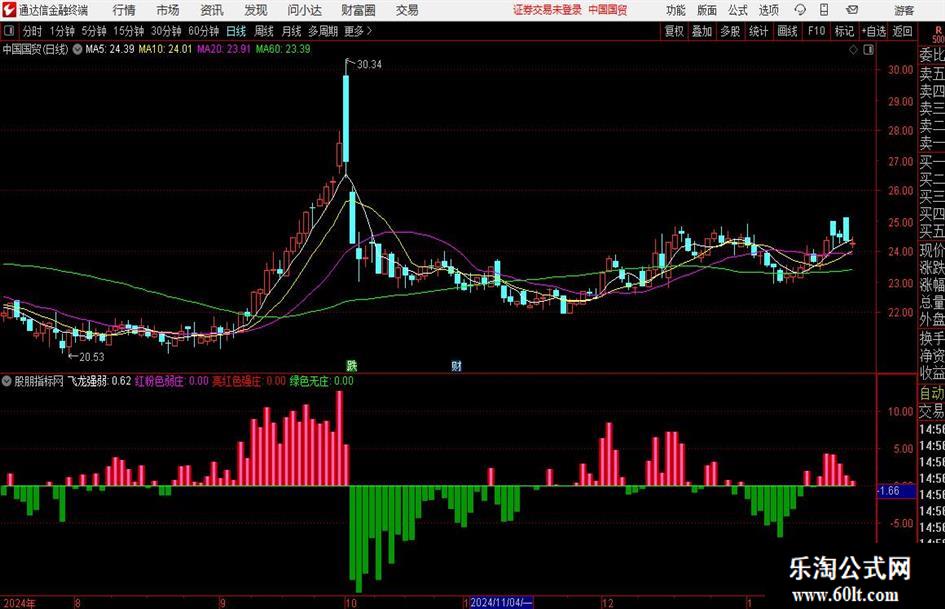Open the 选项 menu
Image resolution: width=945 pixels, height=609 pixels.
pyautogui.click(x=768, y=10)
